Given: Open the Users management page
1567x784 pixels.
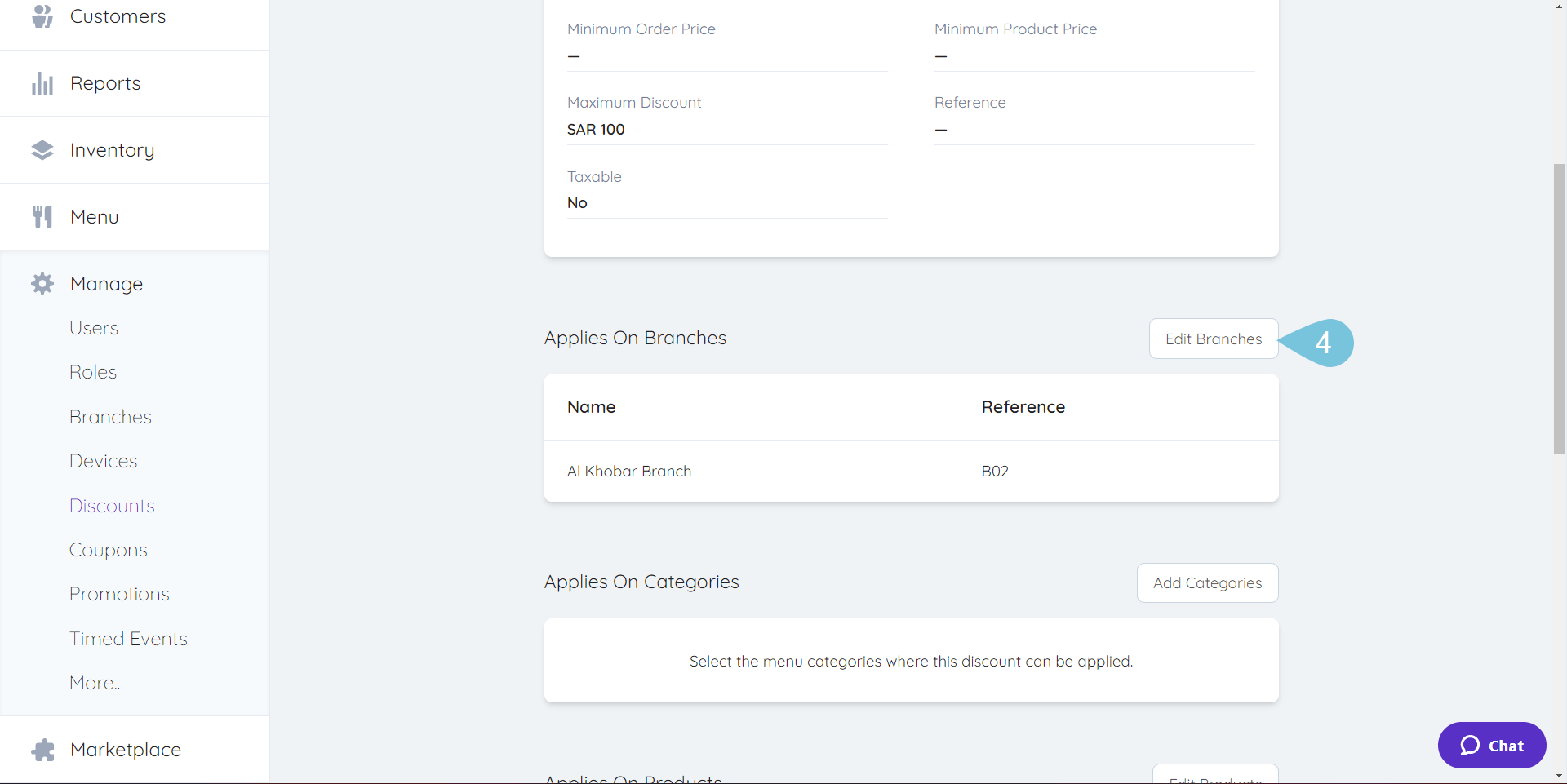Looking at the screenshot, I should 94,328.
